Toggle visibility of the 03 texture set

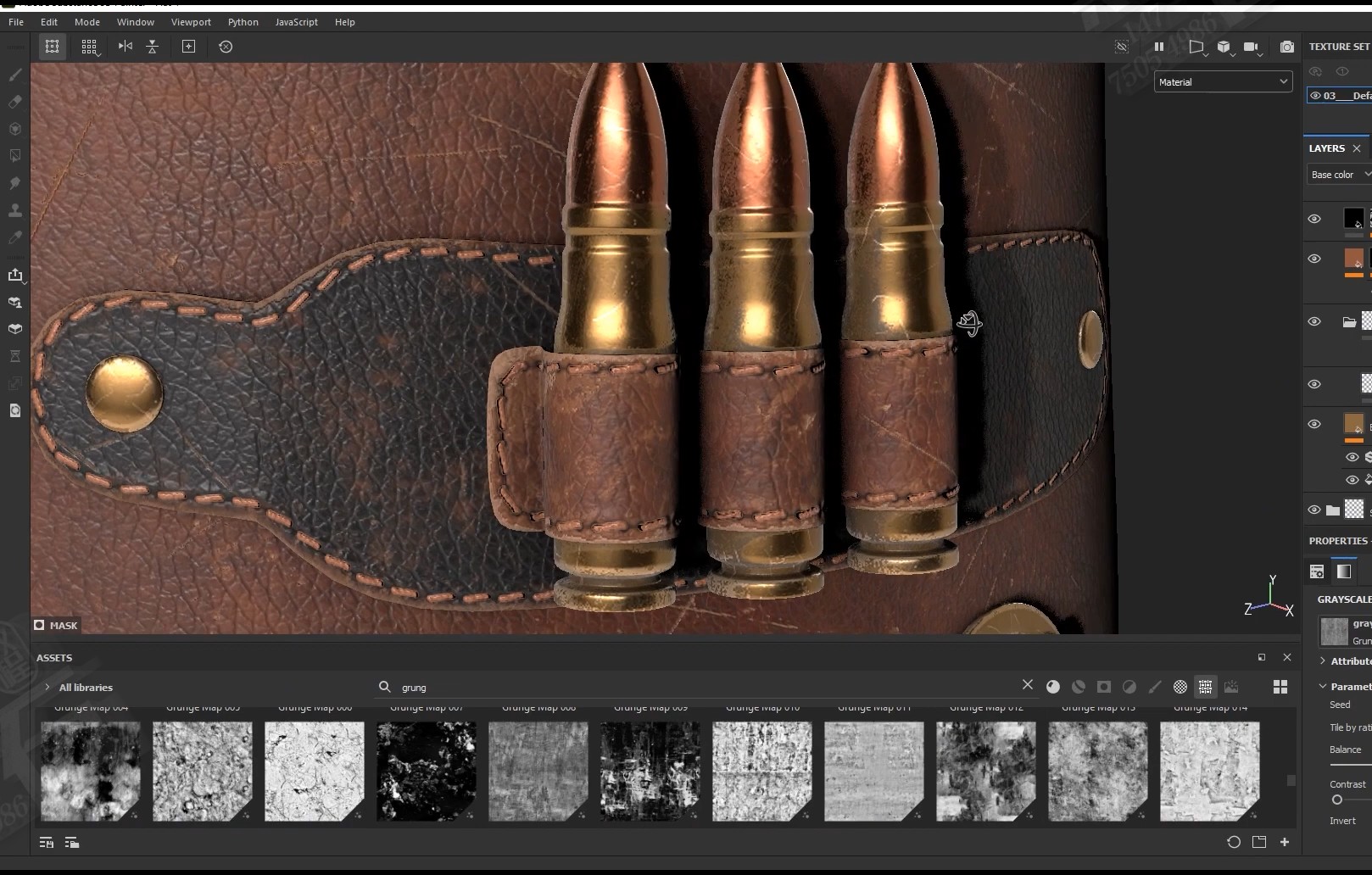pos(1315,96)
